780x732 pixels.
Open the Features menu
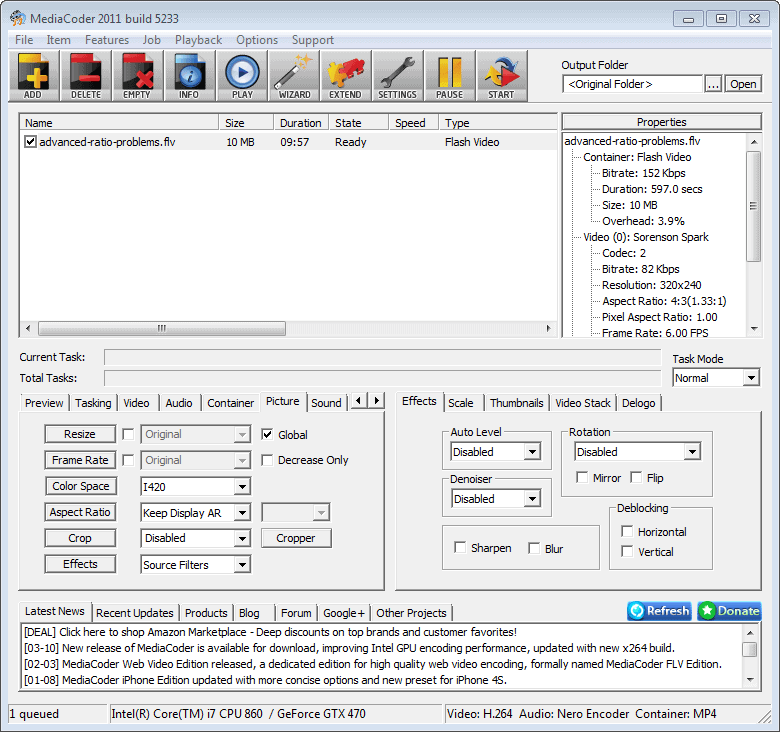point(107,40)
